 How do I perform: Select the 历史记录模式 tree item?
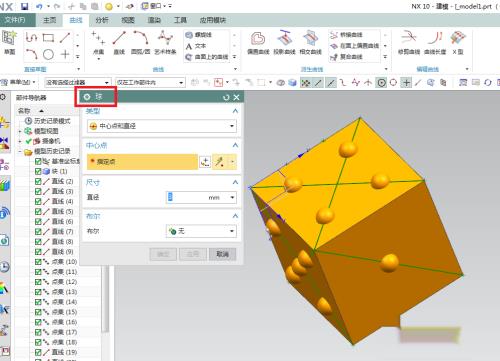48,121
